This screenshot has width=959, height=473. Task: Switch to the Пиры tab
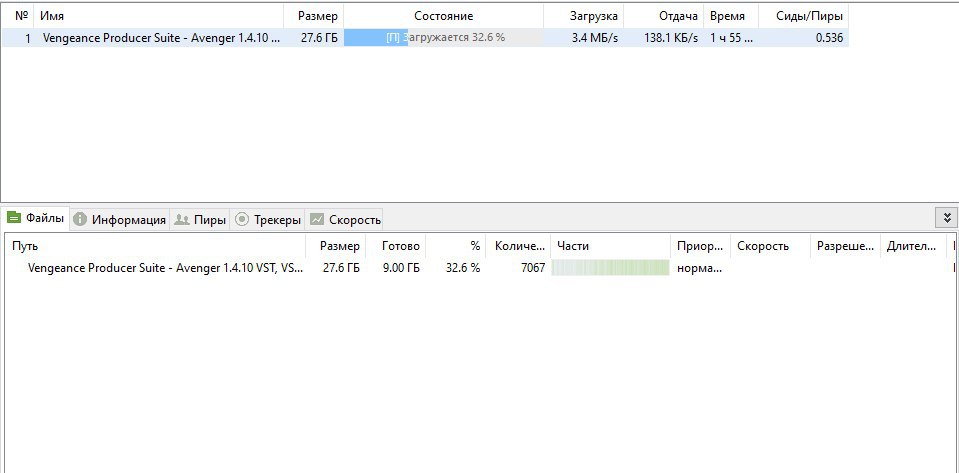point(199,220)
